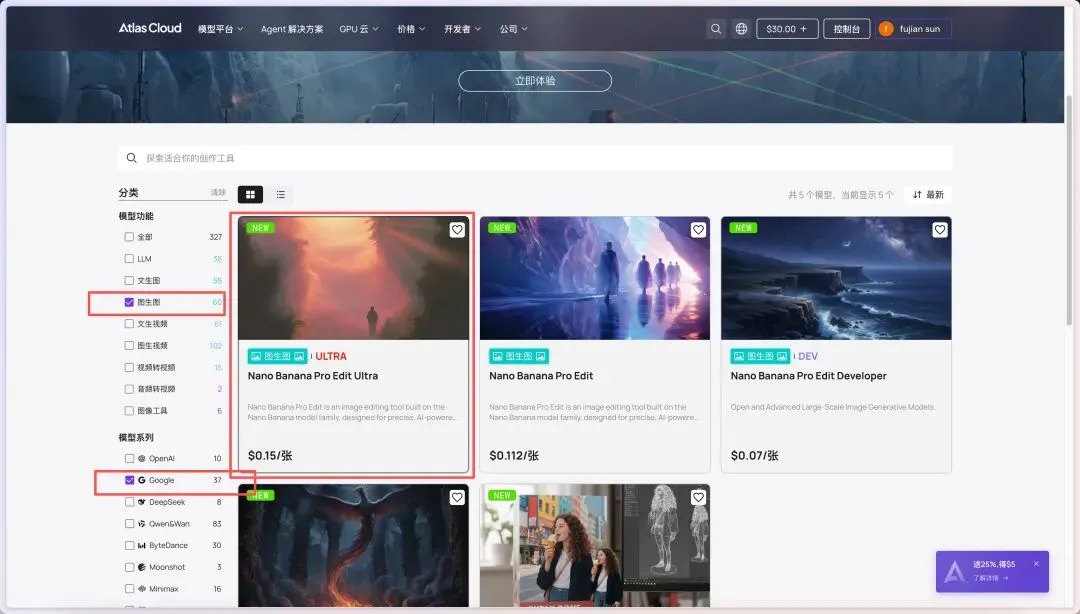Click the 立即体验 button
This screenshot has height=614, width=1080.
[x=534, y=81]
